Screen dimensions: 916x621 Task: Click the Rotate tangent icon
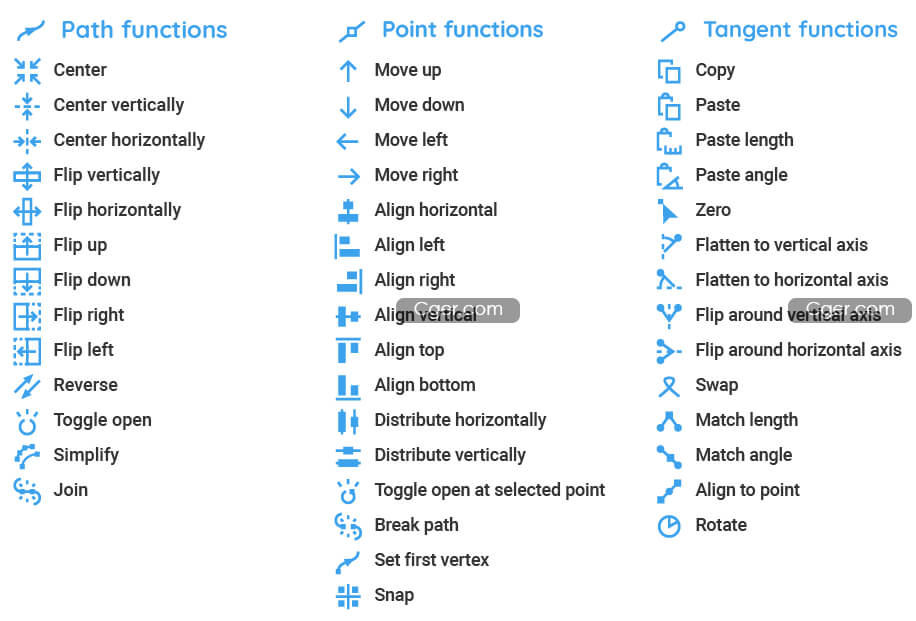pos(669,526)
